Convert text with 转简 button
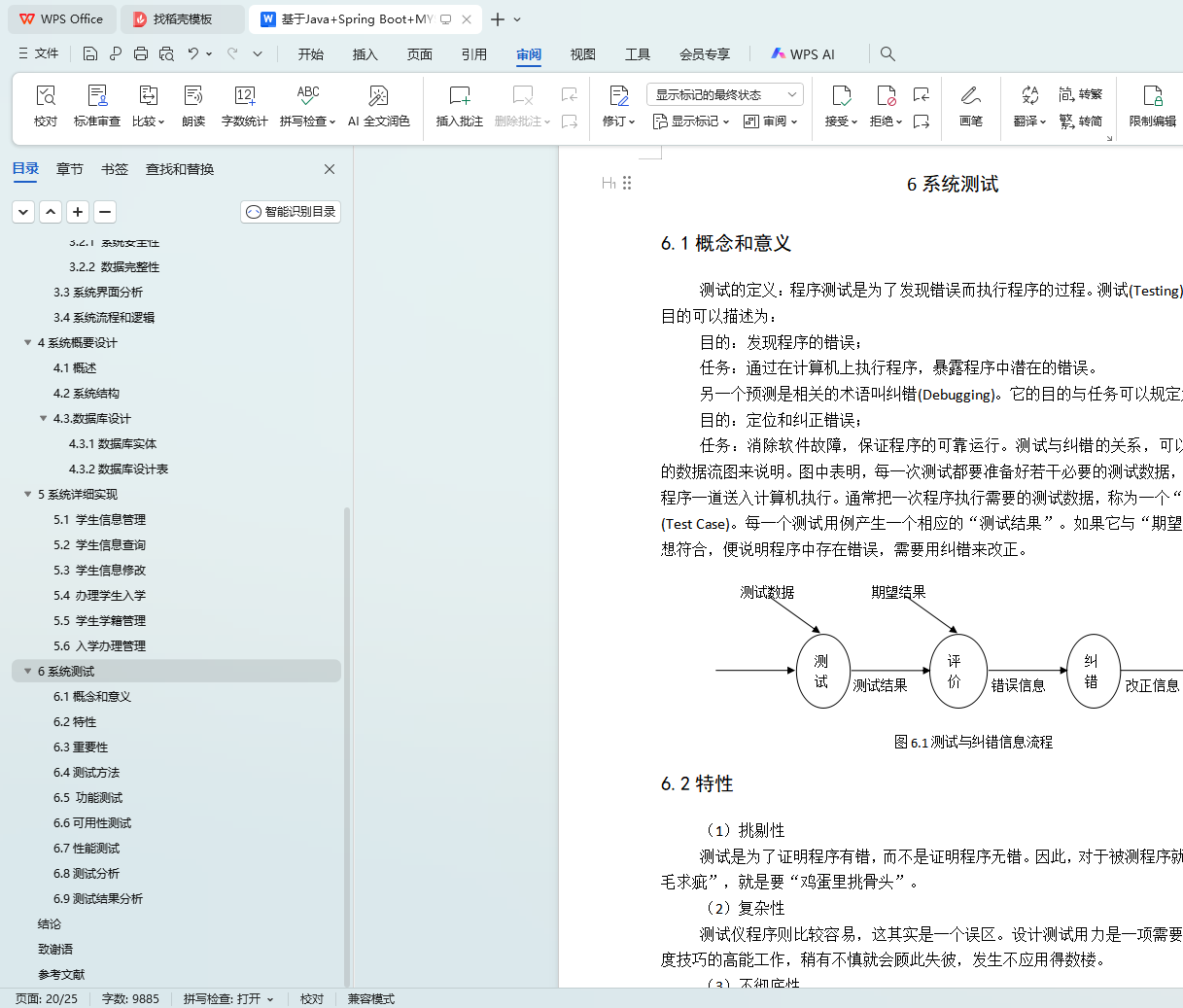This screenshot has width=1183, height=1008. 1081,122
